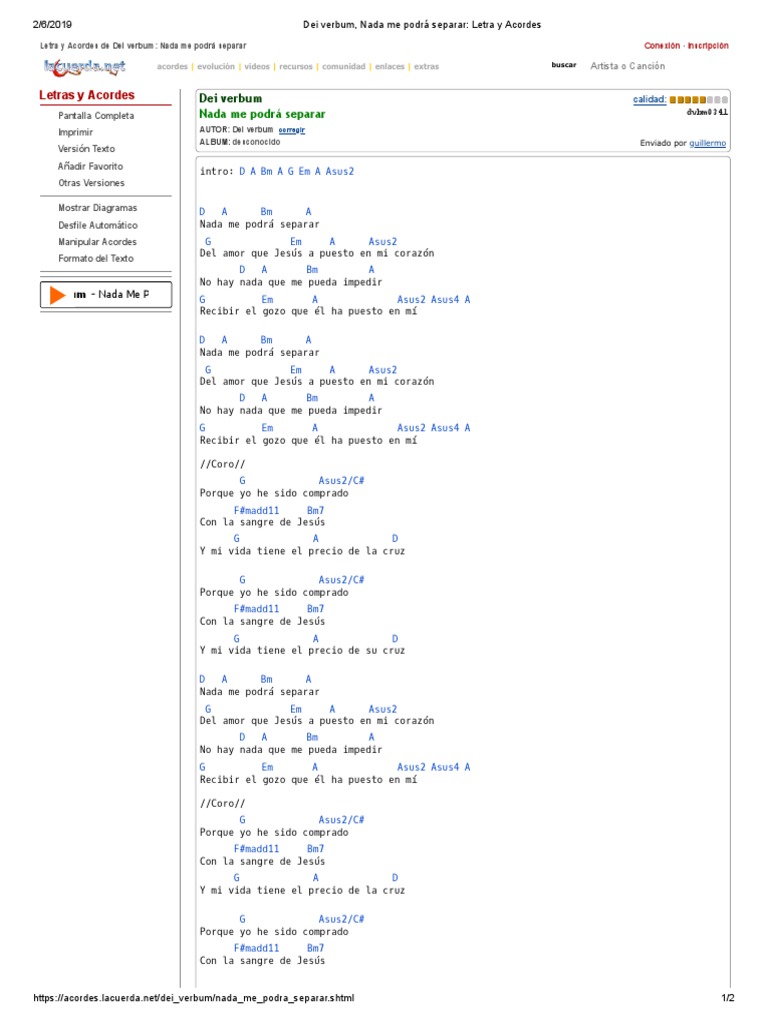Open Formato del Texto option
The width and height of the screenshot is (768, 1024).
coord(96,259)
